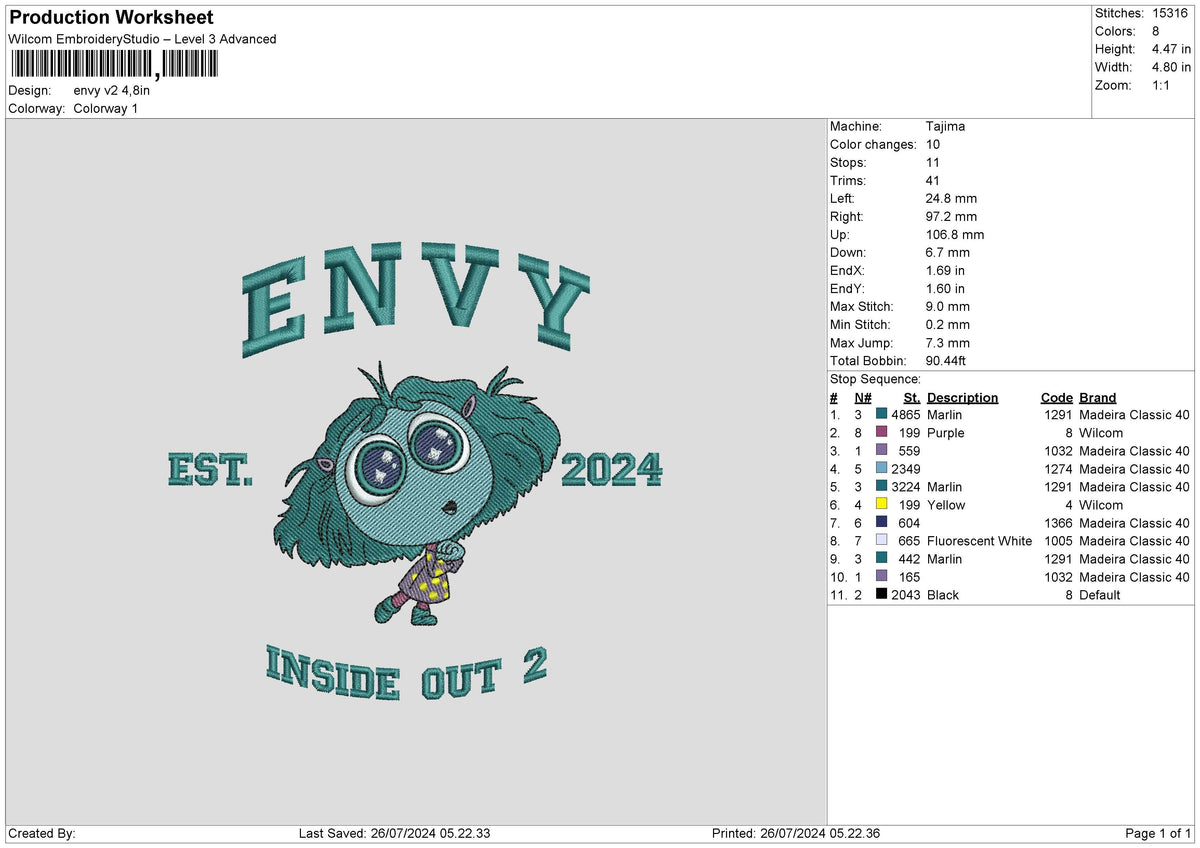1200x848 pixels.
Task: Select the 'Brand' column header
Action: point(1098,397)
